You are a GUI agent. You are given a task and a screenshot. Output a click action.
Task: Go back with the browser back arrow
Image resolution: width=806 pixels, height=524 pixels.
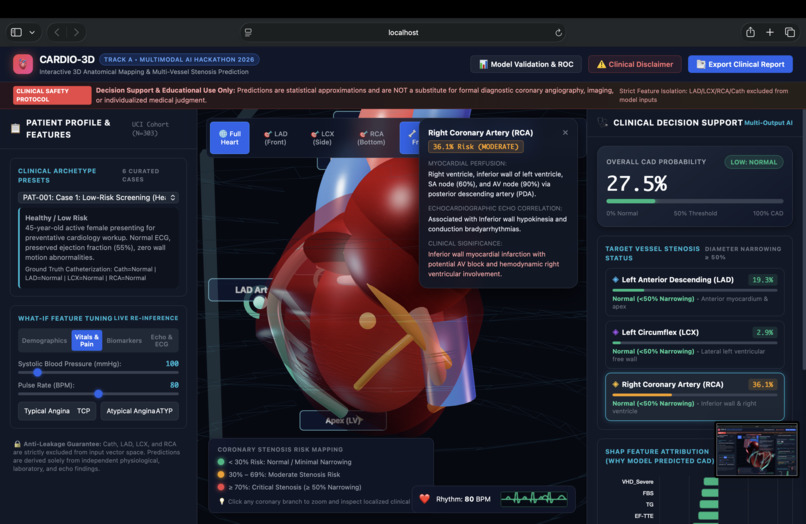[57, 32]
